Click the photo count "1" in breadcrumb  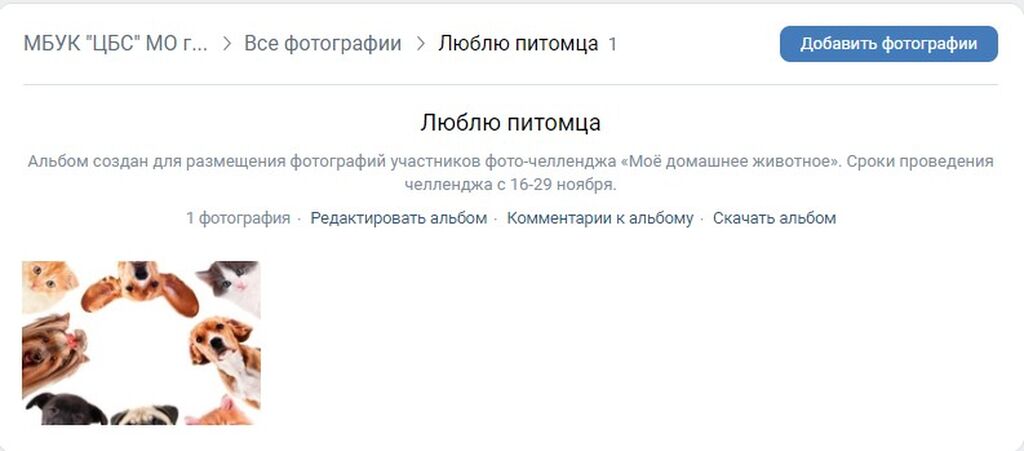pyautogui.click(x=613, y=45)
